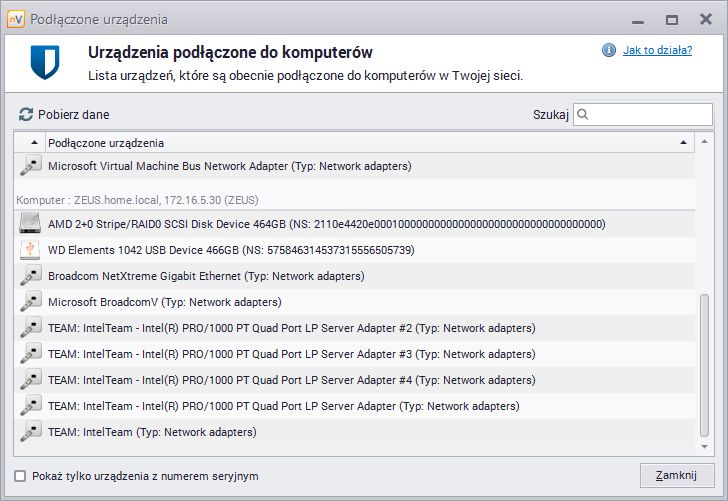Click the refresh icon beside Pobierz dane
The width and height of the screenshot is (728, 501).
pos(26,114)
